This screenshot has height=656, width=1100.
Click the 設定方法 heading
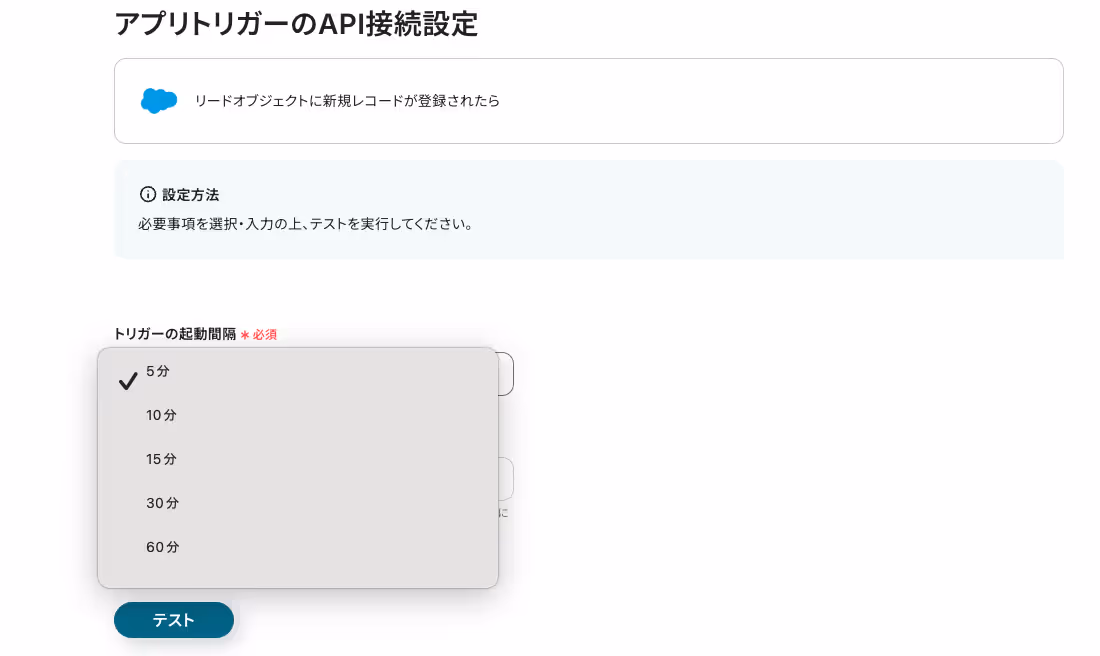coord(190,194)
